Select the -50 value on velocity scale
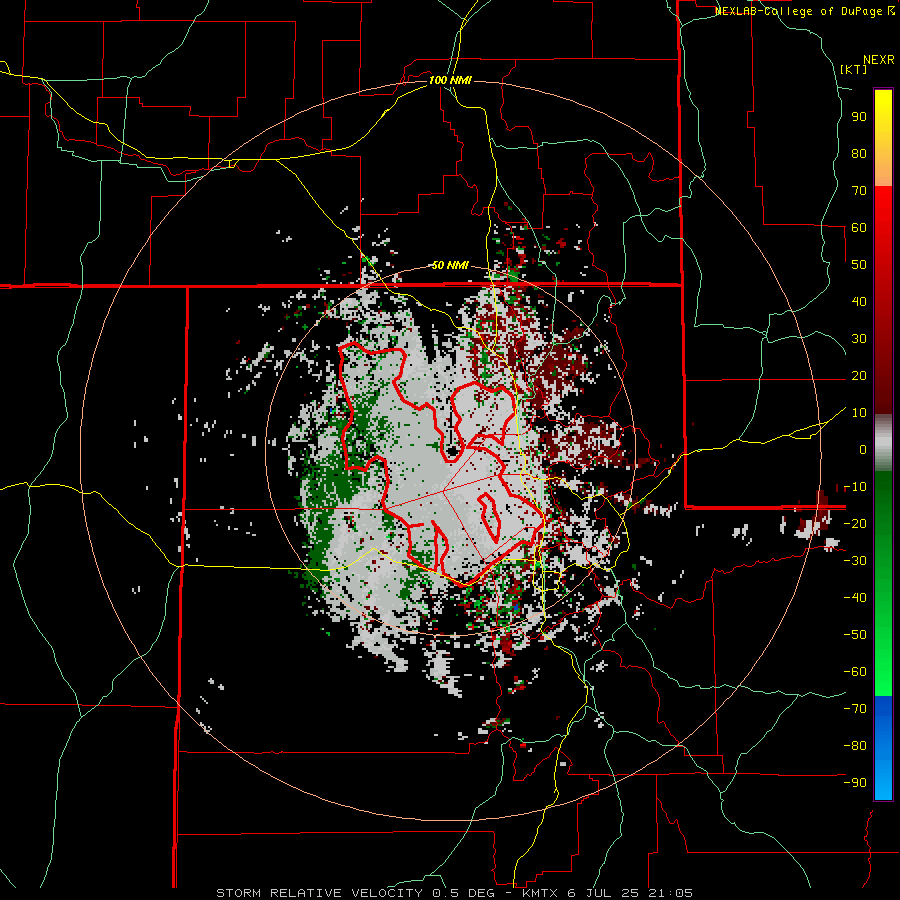This screenshot has width=900, height=900. pyautogui.click(x=855, y=635)
